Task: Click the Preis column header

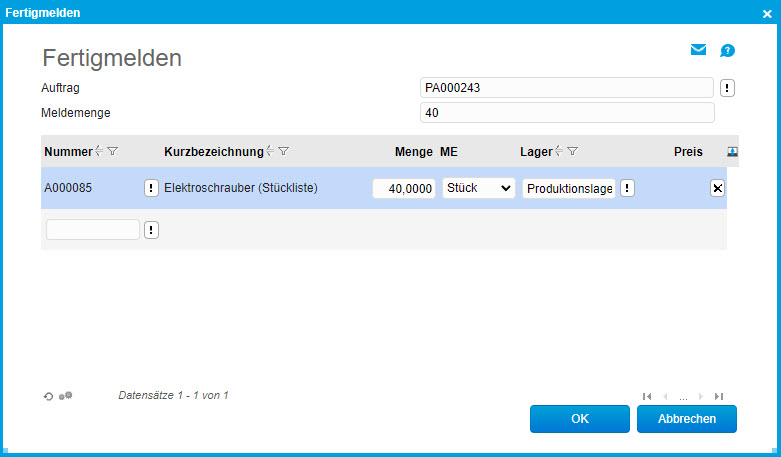Action: [688, 151]
